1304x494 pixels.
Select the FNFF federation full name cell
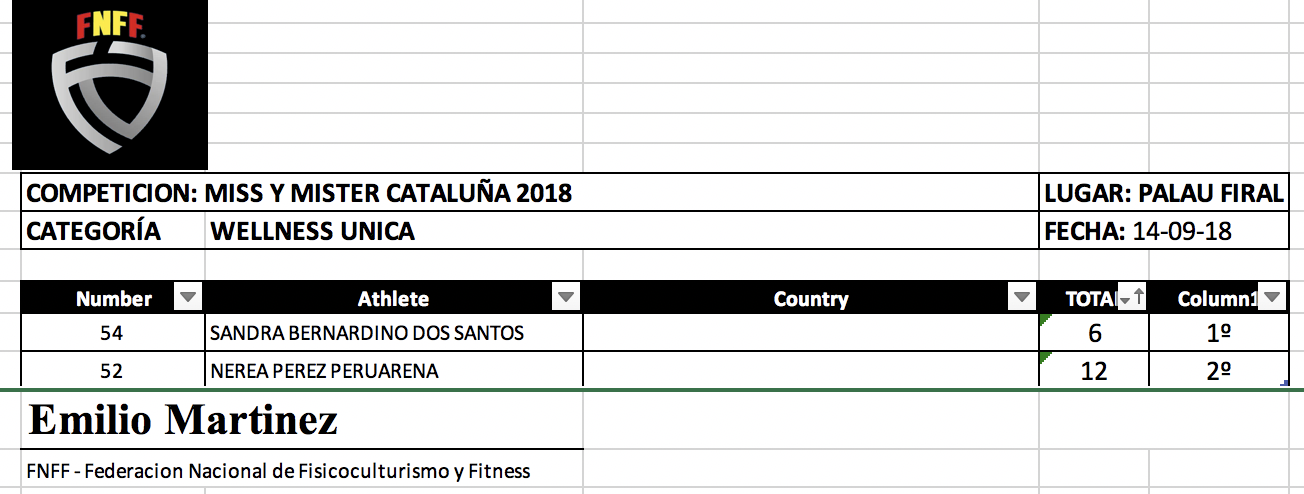(280, 471)
